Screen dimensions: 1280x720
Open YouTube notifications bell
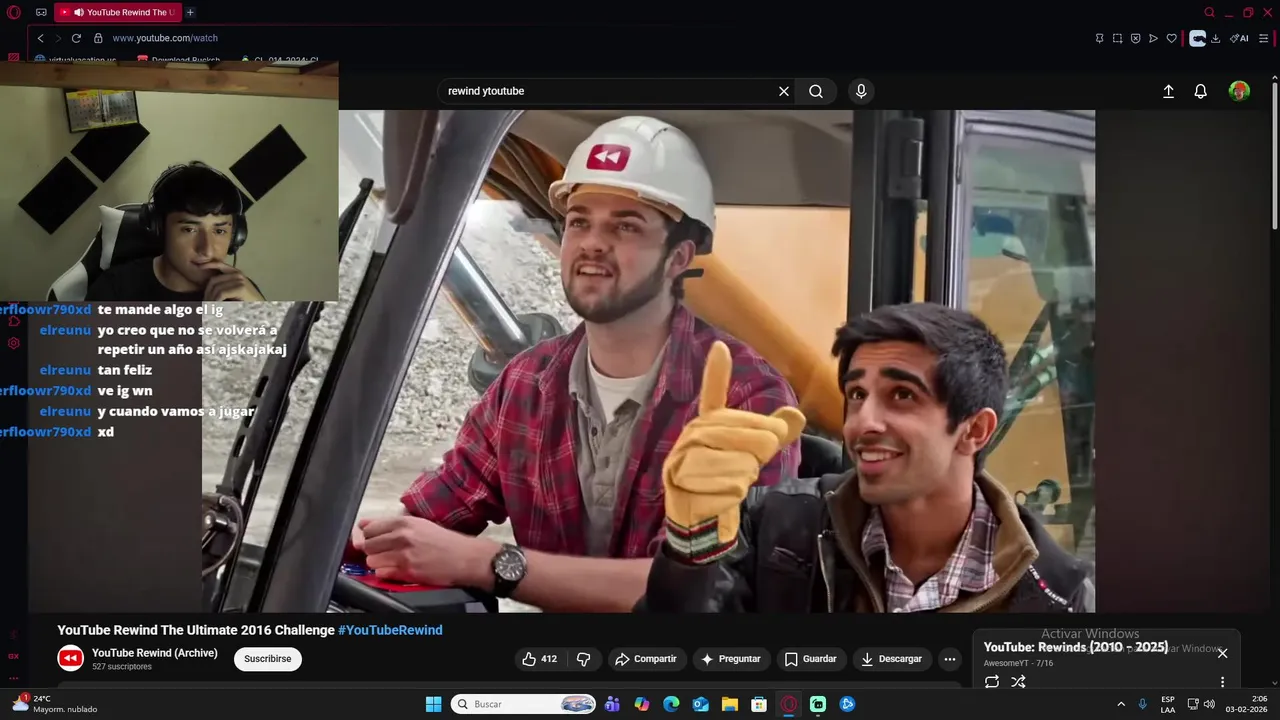[x=1201, y=91]
